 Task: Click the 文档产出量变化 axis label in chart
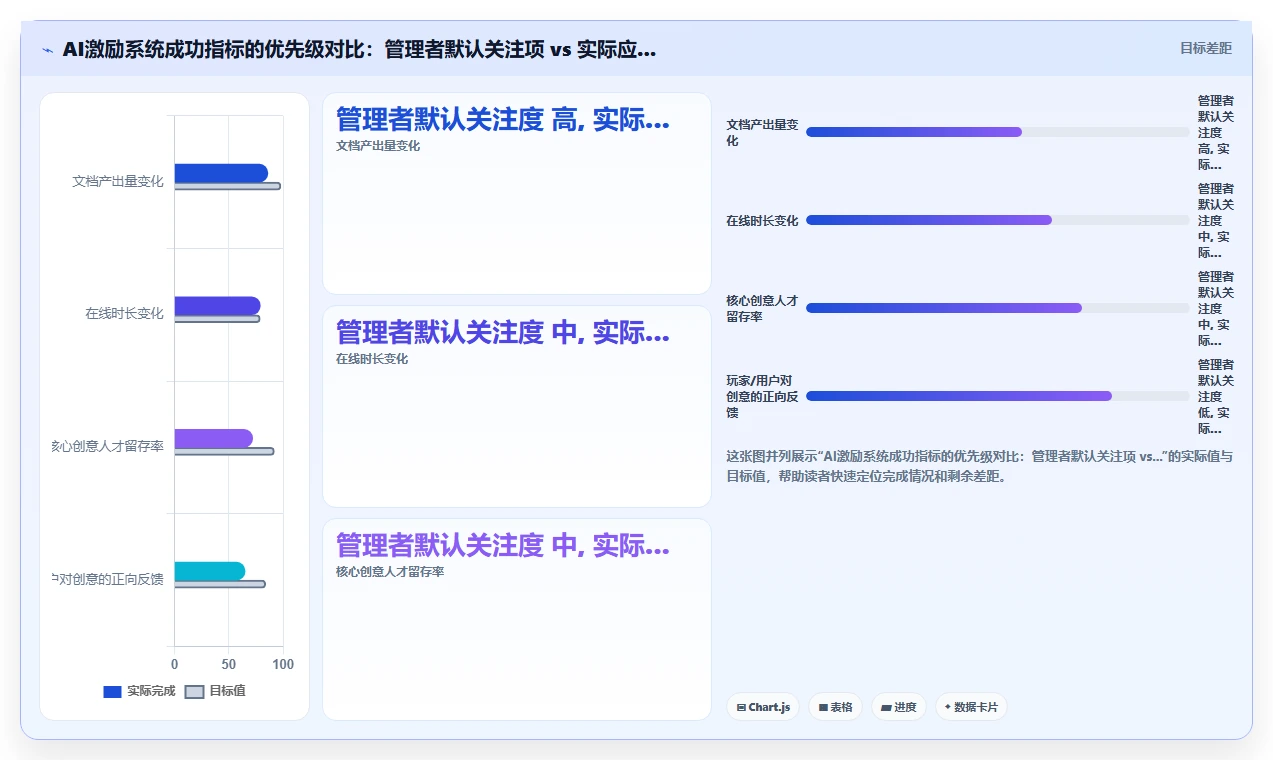[x=118, y=181]
